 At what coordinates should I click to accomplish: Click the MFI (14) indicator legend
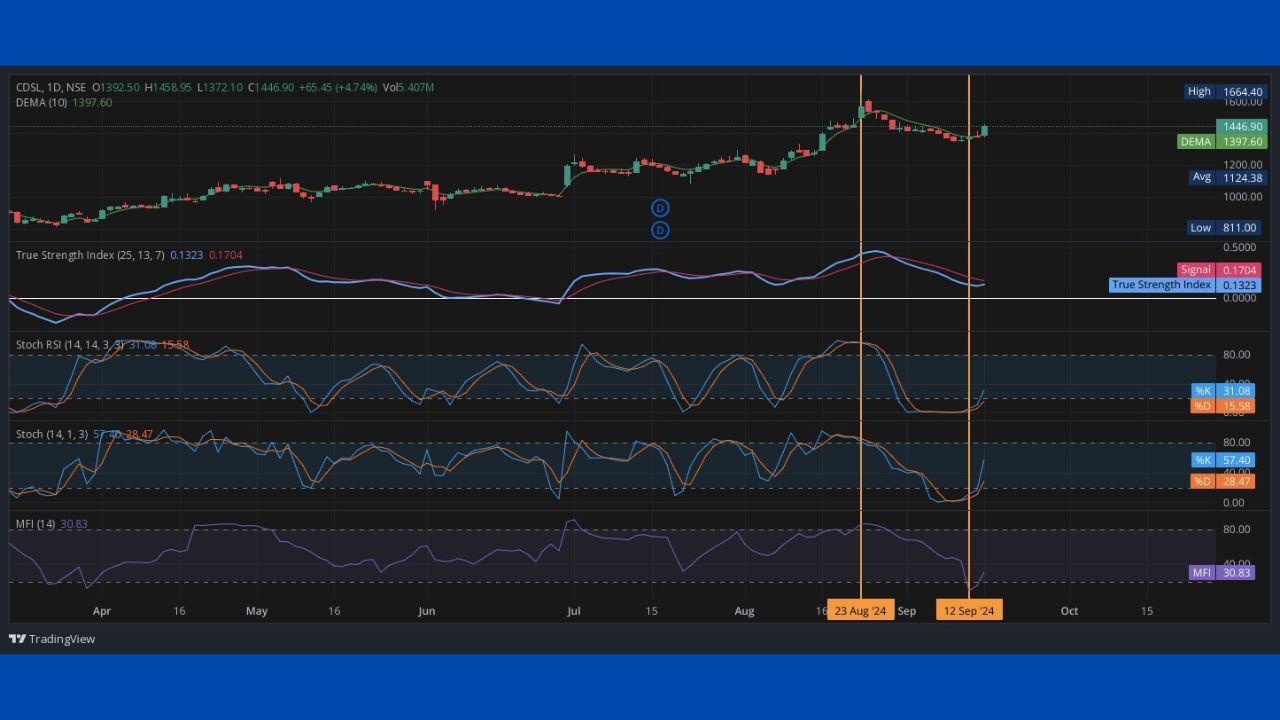click(x=52, y=524)
